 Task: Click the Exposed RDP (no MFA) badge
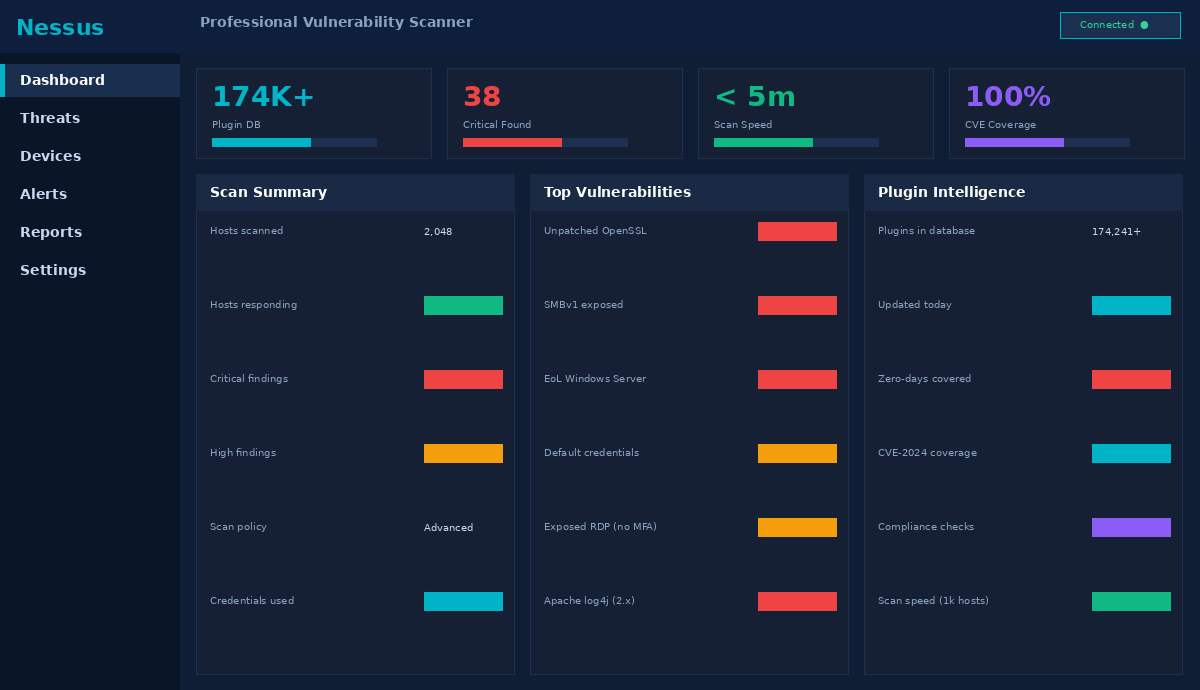(797, 527)
